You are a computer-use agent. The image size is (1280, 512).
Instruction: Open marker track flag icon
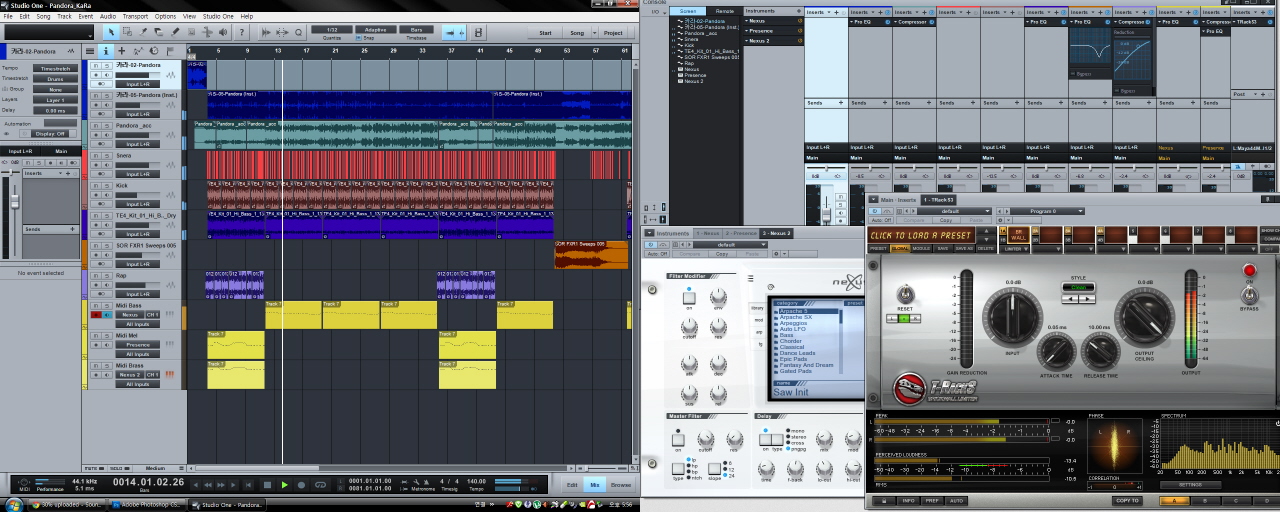tap(170, 51)
